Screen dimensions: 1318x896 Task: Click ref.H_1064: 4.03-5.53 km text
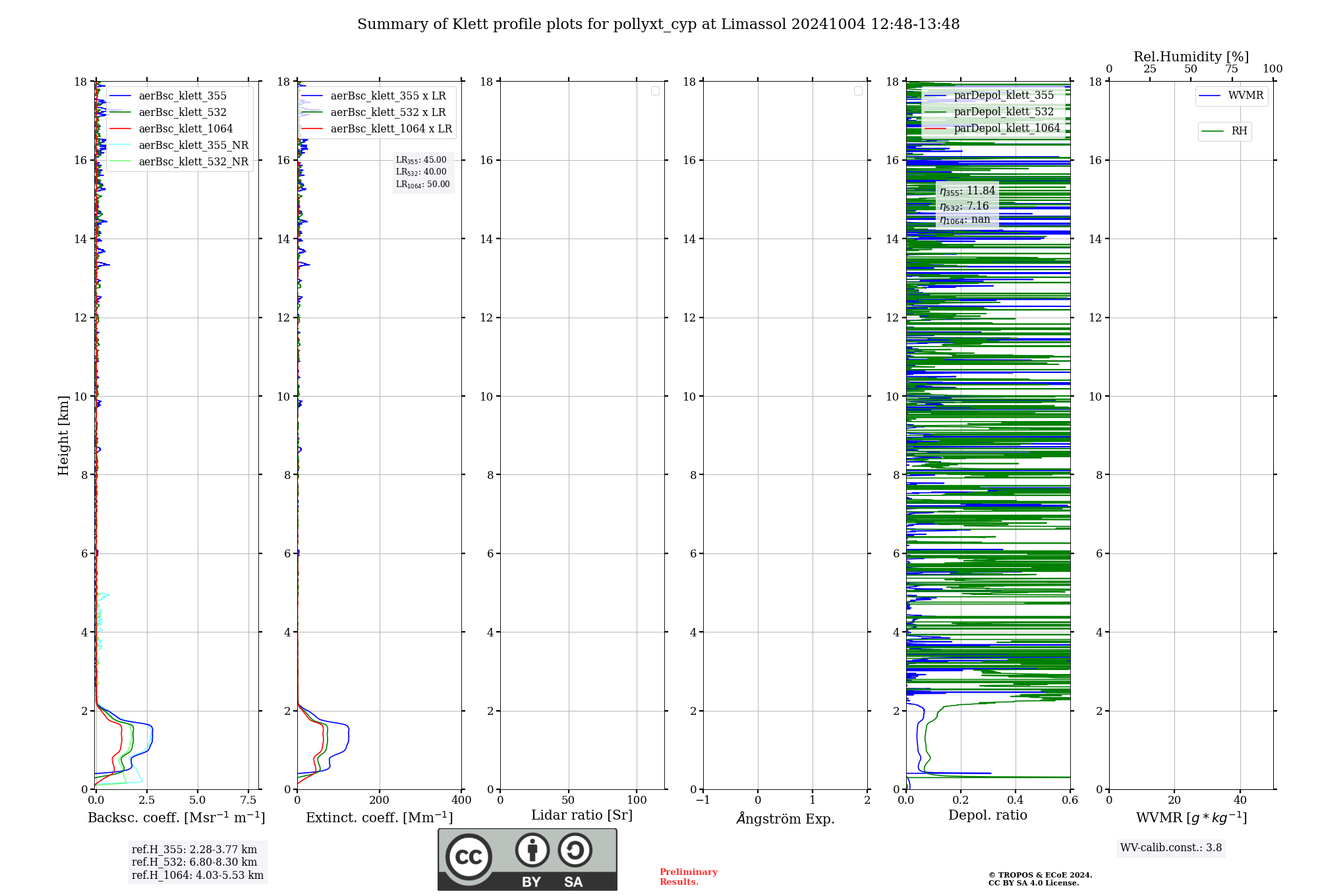click(198, 876)
